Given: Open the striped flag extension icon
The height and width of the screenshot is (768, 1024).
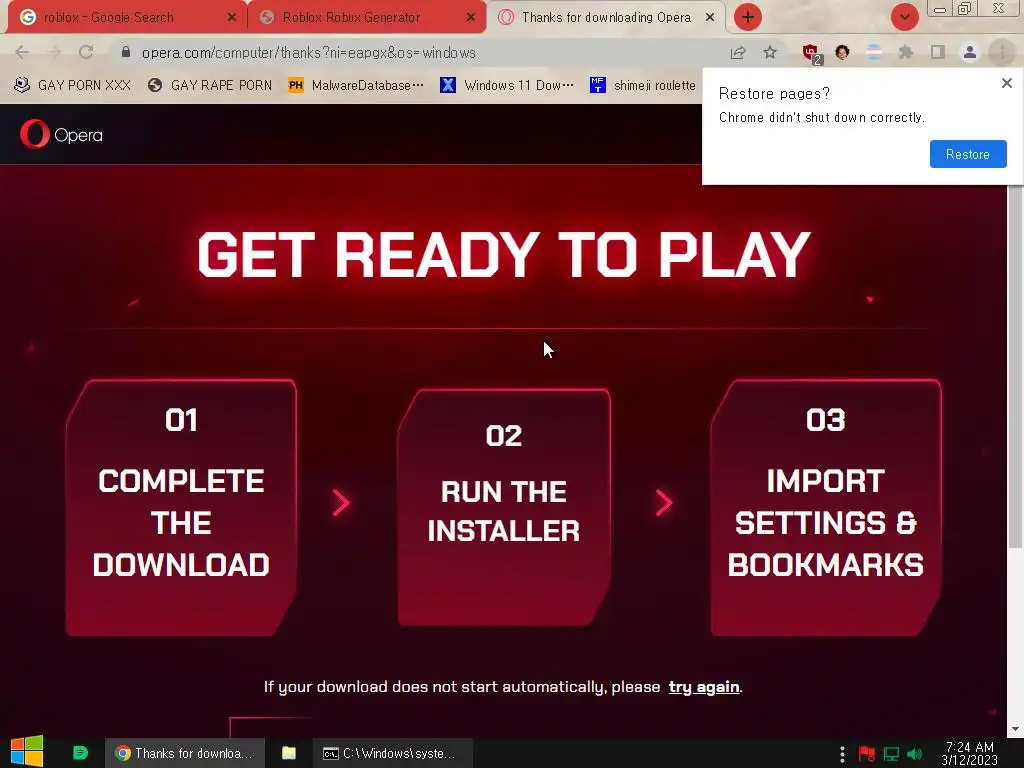Looking at the screenshot, I should 874,52.
